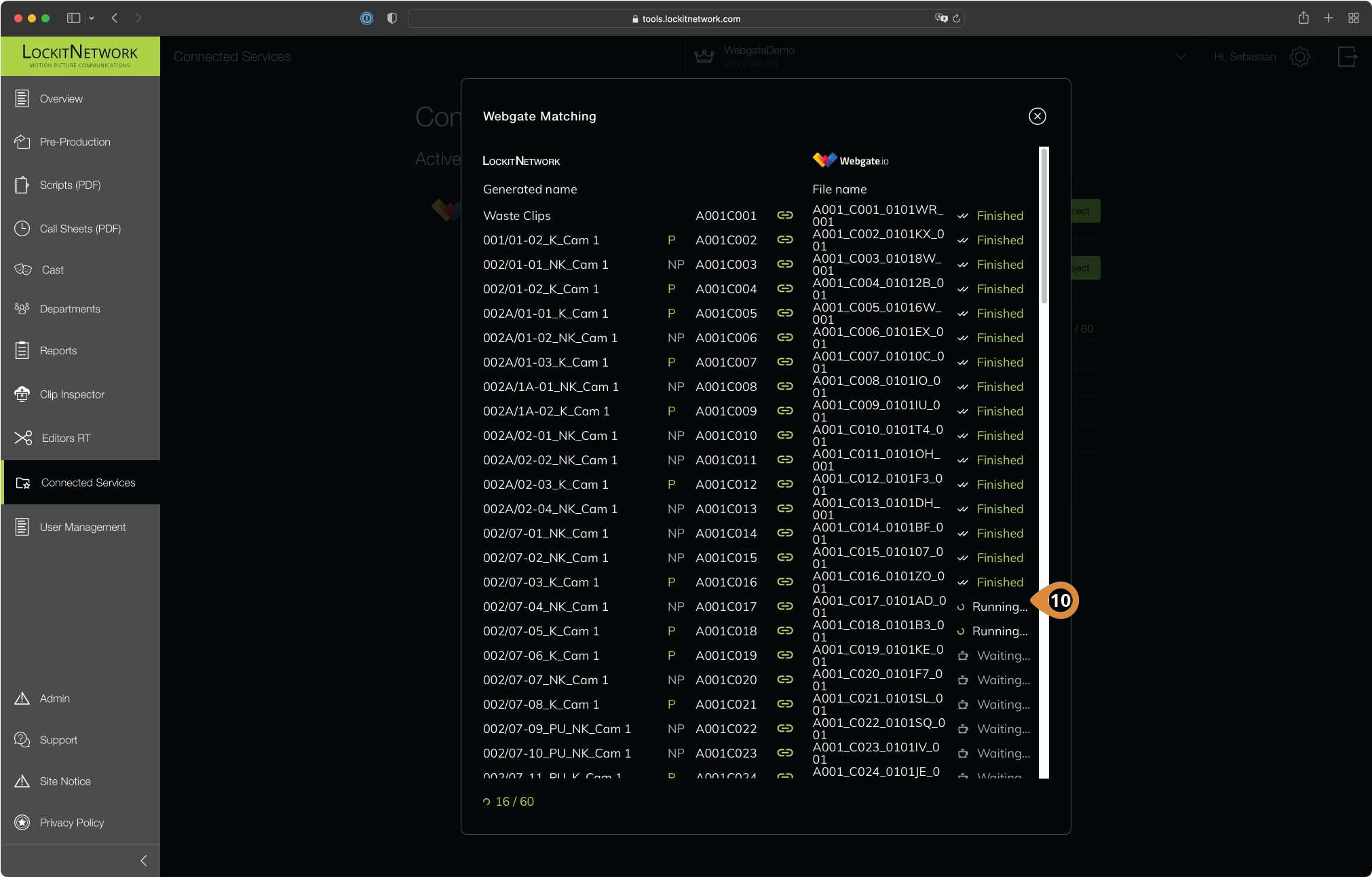Click the LockitNetwork logo

click(x=80, y=56)
